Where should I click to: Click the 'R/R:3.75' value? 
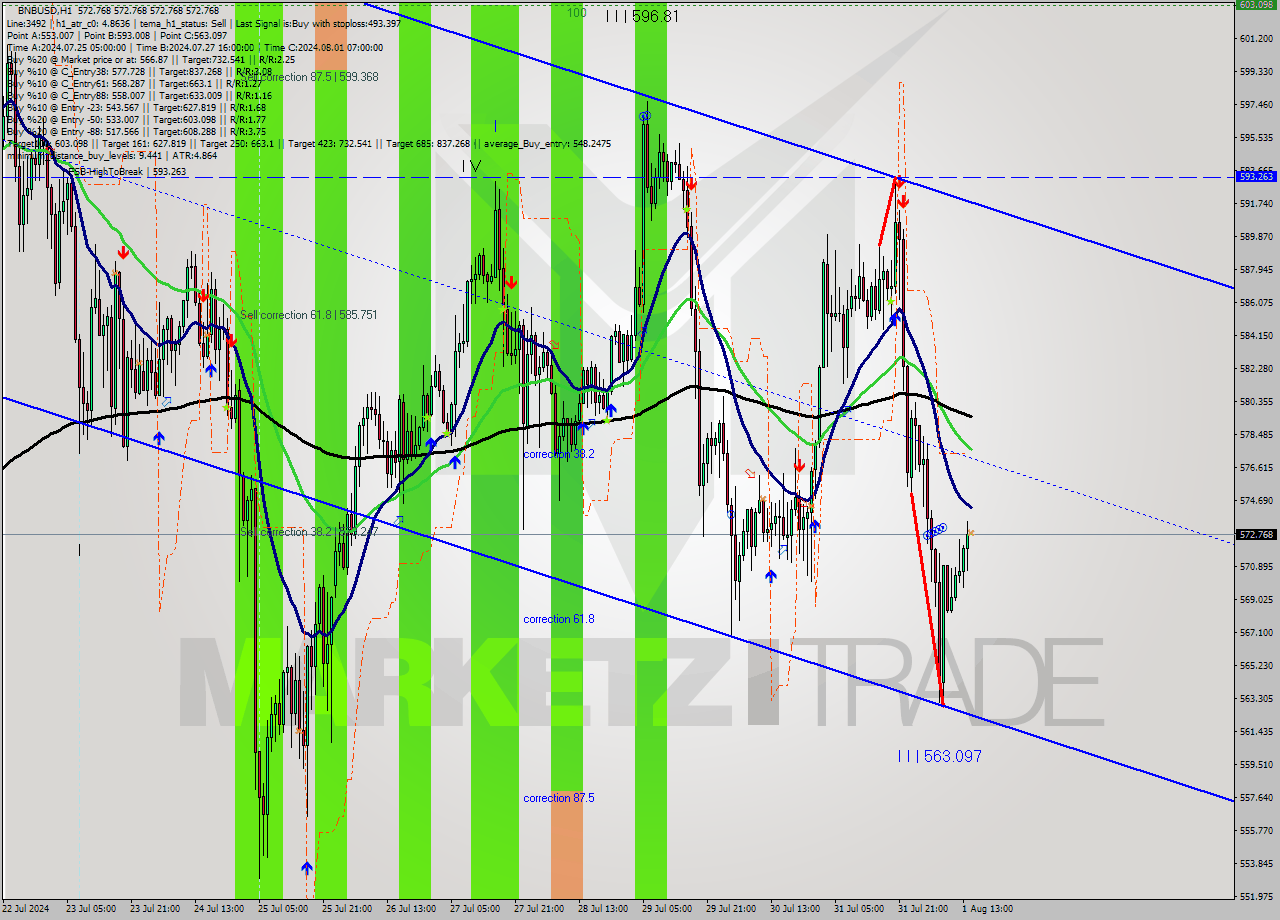[x=247, y=132]
